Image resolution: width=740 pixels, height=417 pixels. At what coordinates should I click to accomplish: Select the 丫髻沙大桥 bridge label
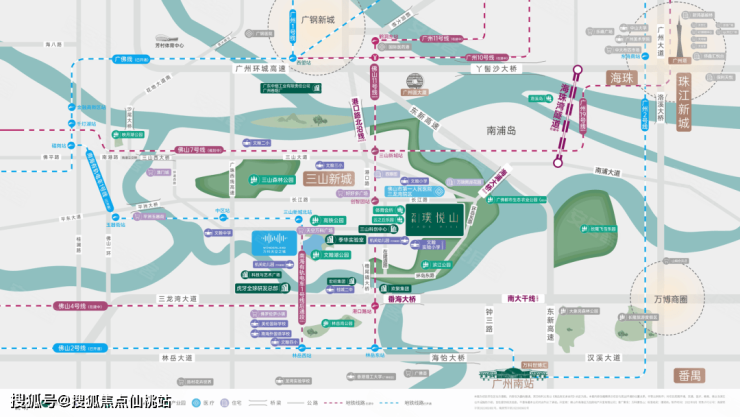click(x=496, y=69)
